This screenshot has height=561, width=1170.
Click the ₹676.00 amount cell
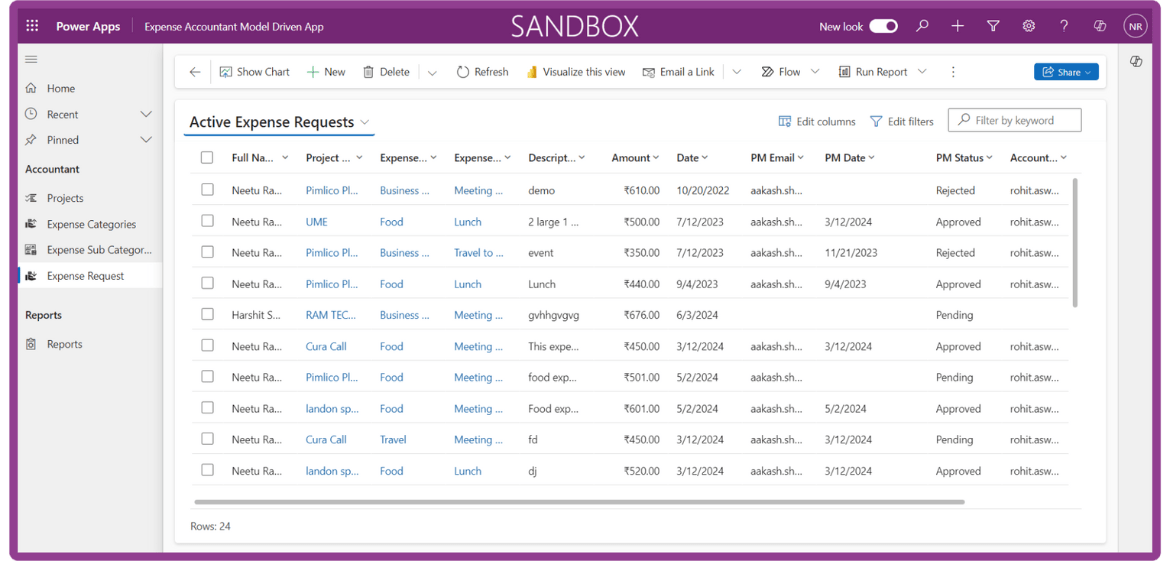coord(641,315)
